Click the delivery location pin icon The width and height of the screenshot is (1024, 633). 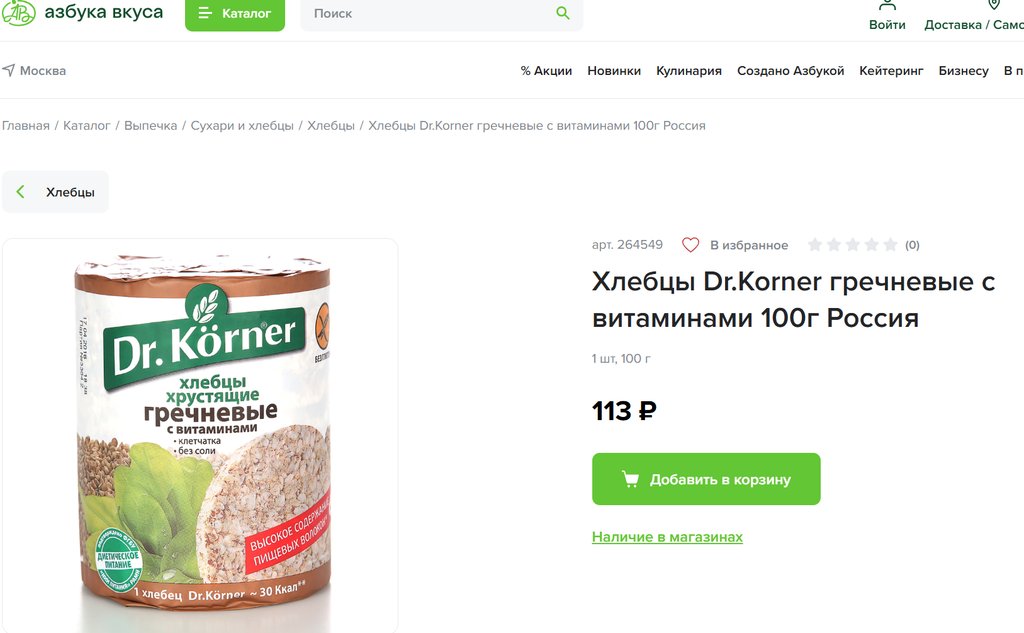(x=994, y=5)
